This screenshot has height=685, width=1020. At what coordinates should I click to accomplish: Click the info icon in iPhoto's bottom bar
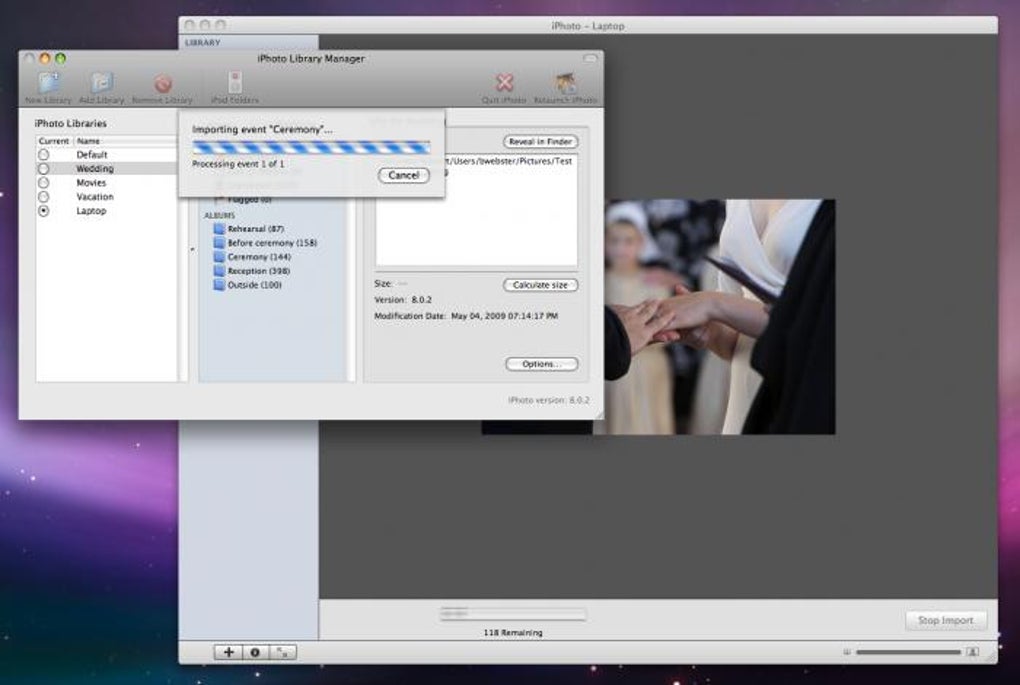tap(255, 652)
